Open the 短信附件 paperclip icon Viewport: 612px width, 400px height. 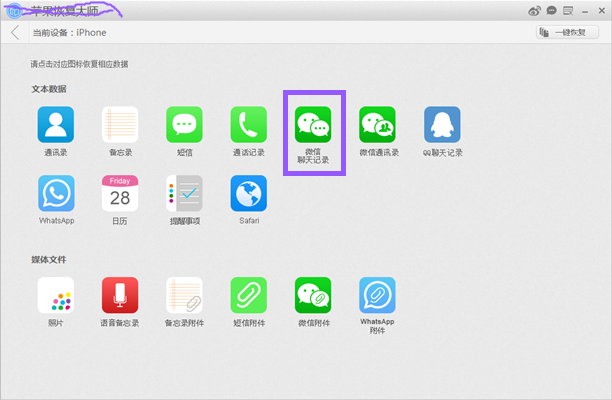tap(249, 295)
